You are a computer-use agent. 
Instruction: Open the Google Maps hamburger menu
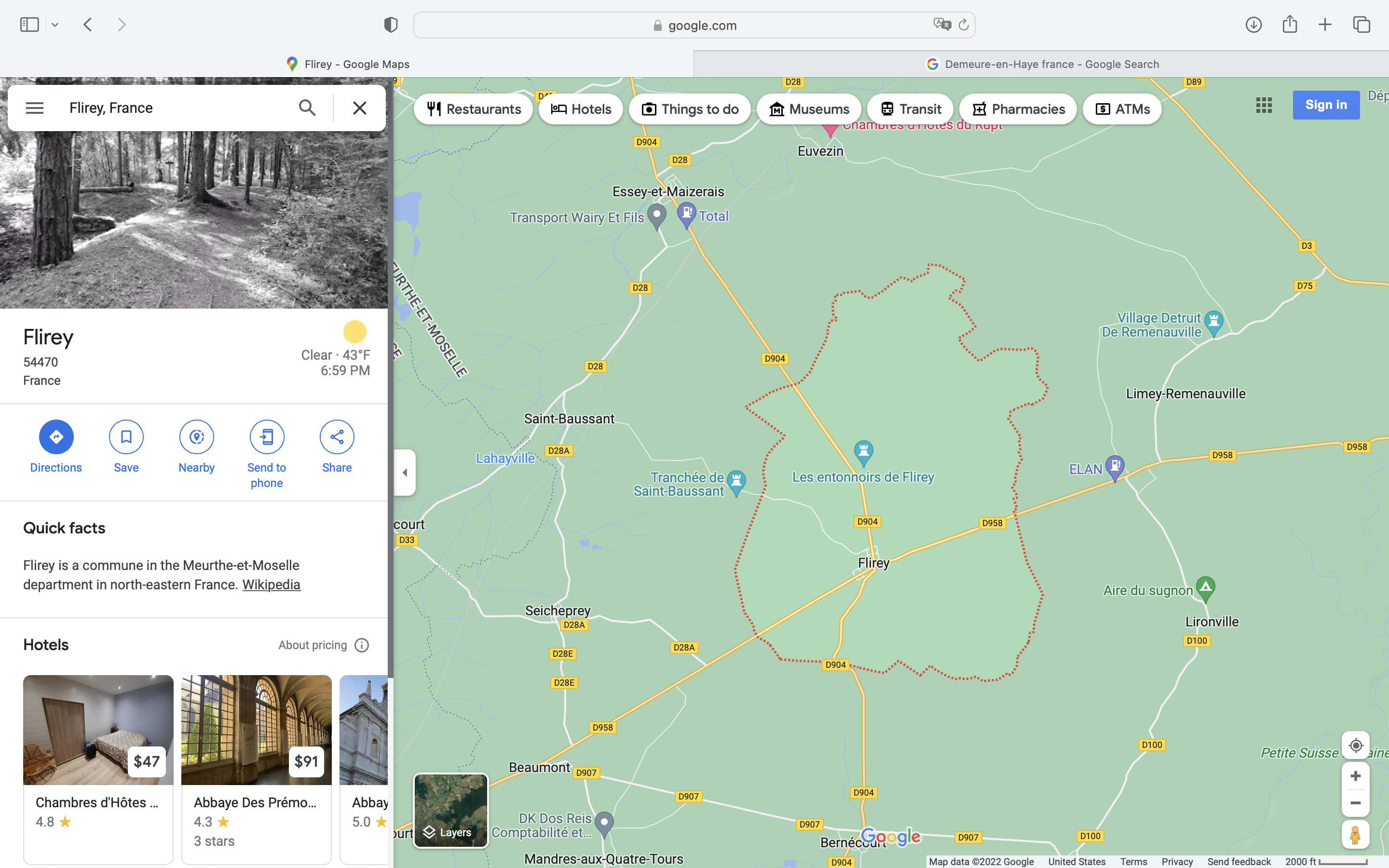point(34,108)
